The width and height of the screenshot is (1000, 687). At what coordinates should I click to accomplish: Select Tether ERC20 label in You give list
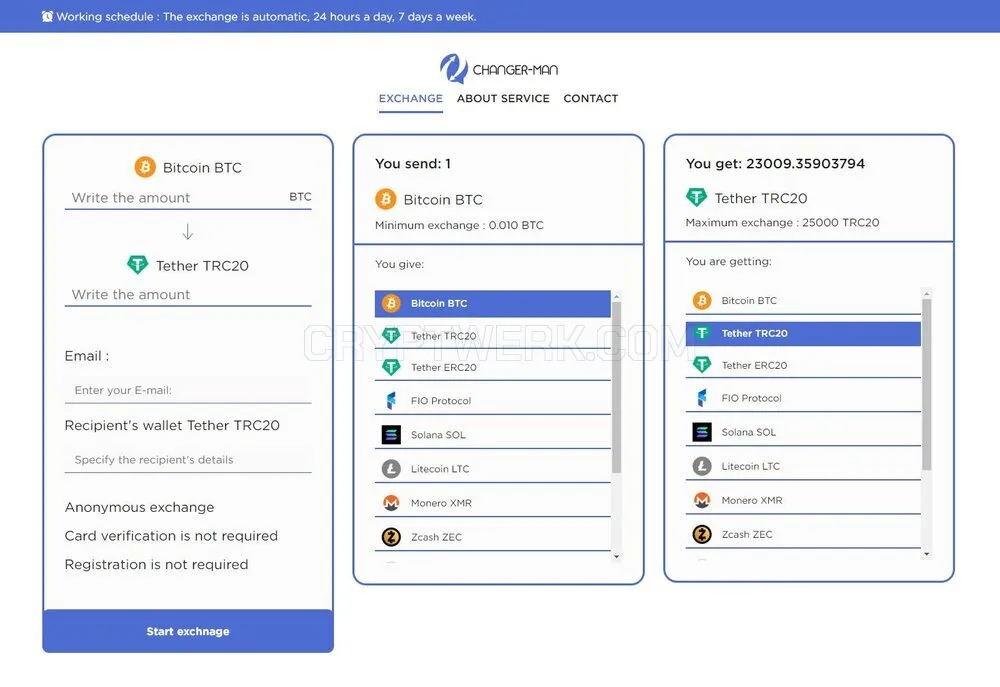coord(443,367)
